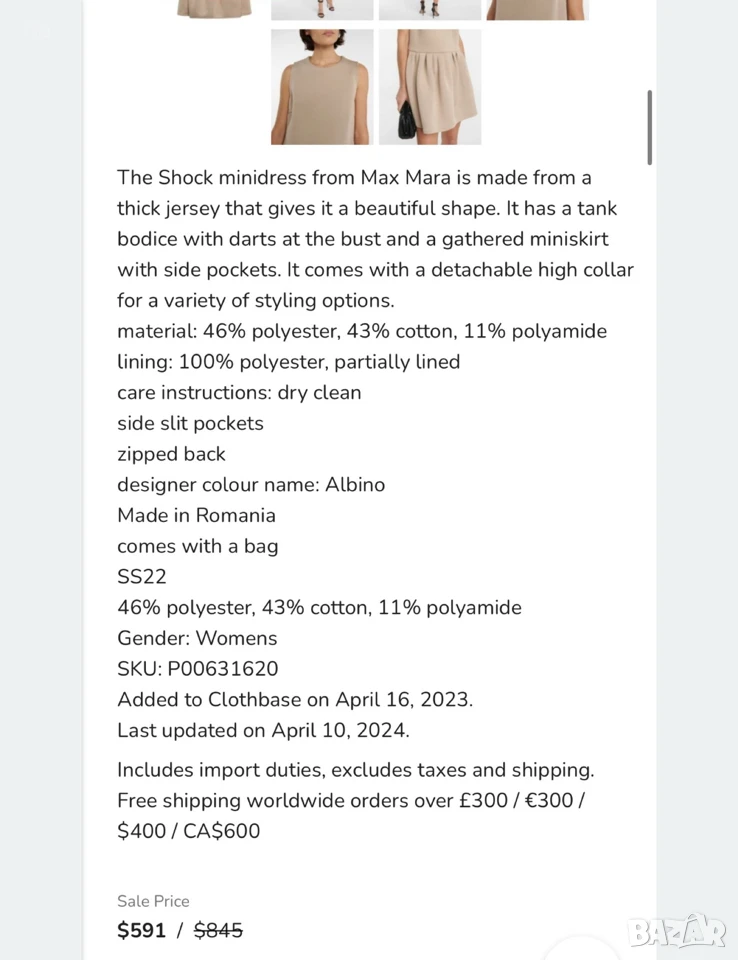
Task: Open the skirt thumbnail with black handbag
Action: [x=430, y=87]
